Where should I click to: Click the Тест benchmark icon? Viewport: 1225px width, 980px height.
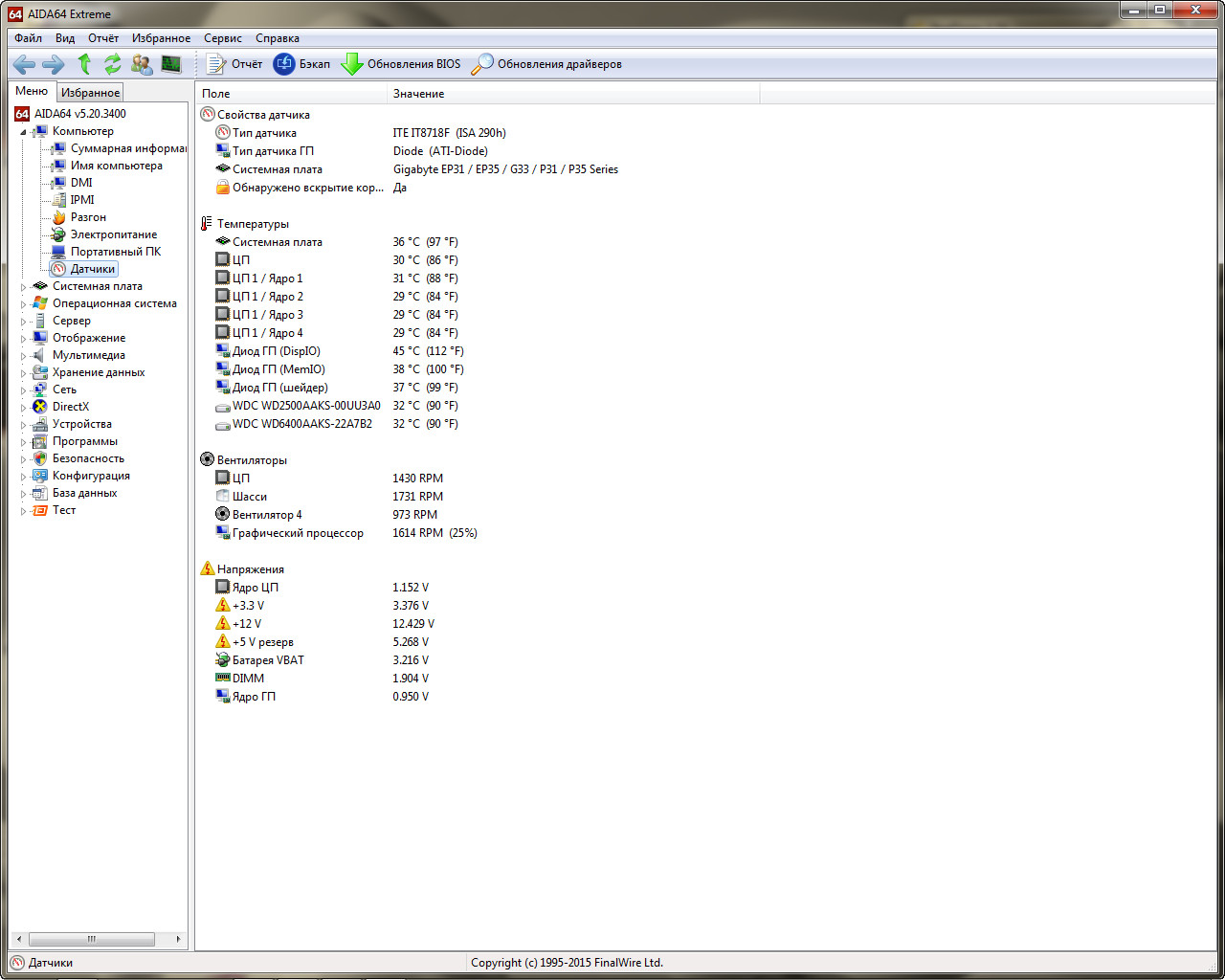pos(40,510)
